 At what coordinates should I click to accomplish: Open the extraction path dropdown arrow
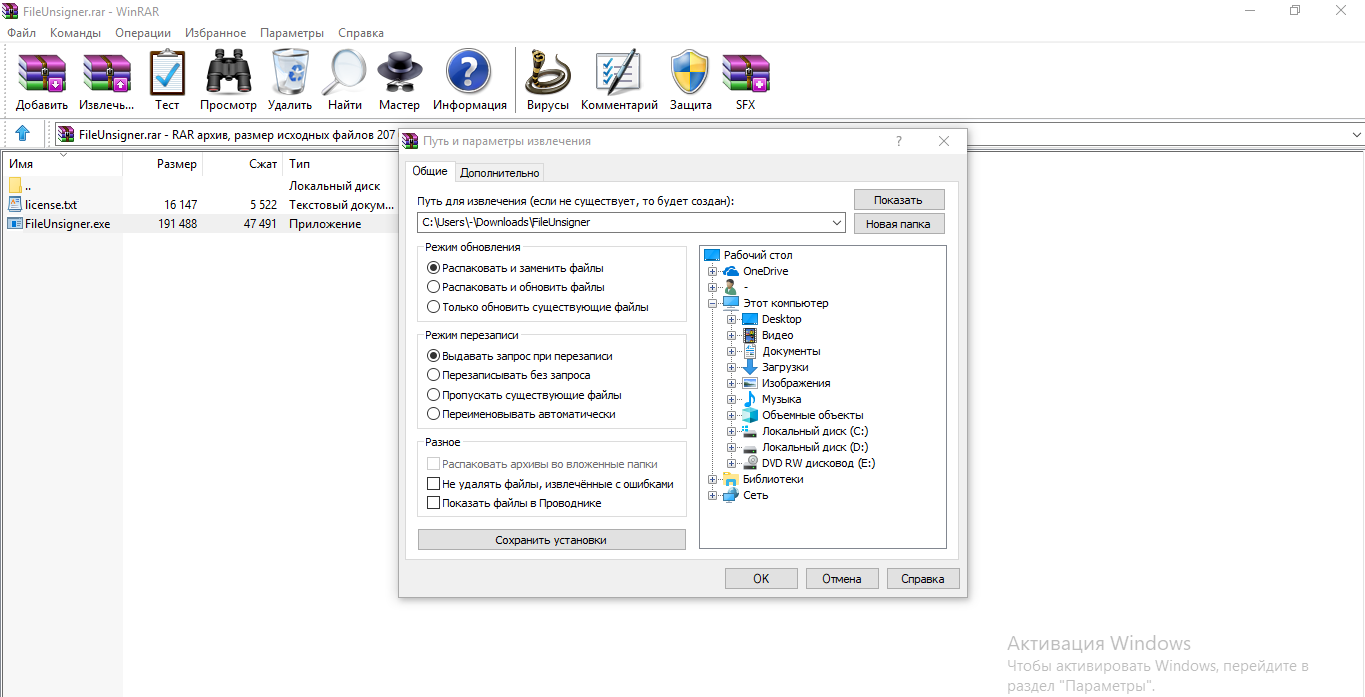836,223
